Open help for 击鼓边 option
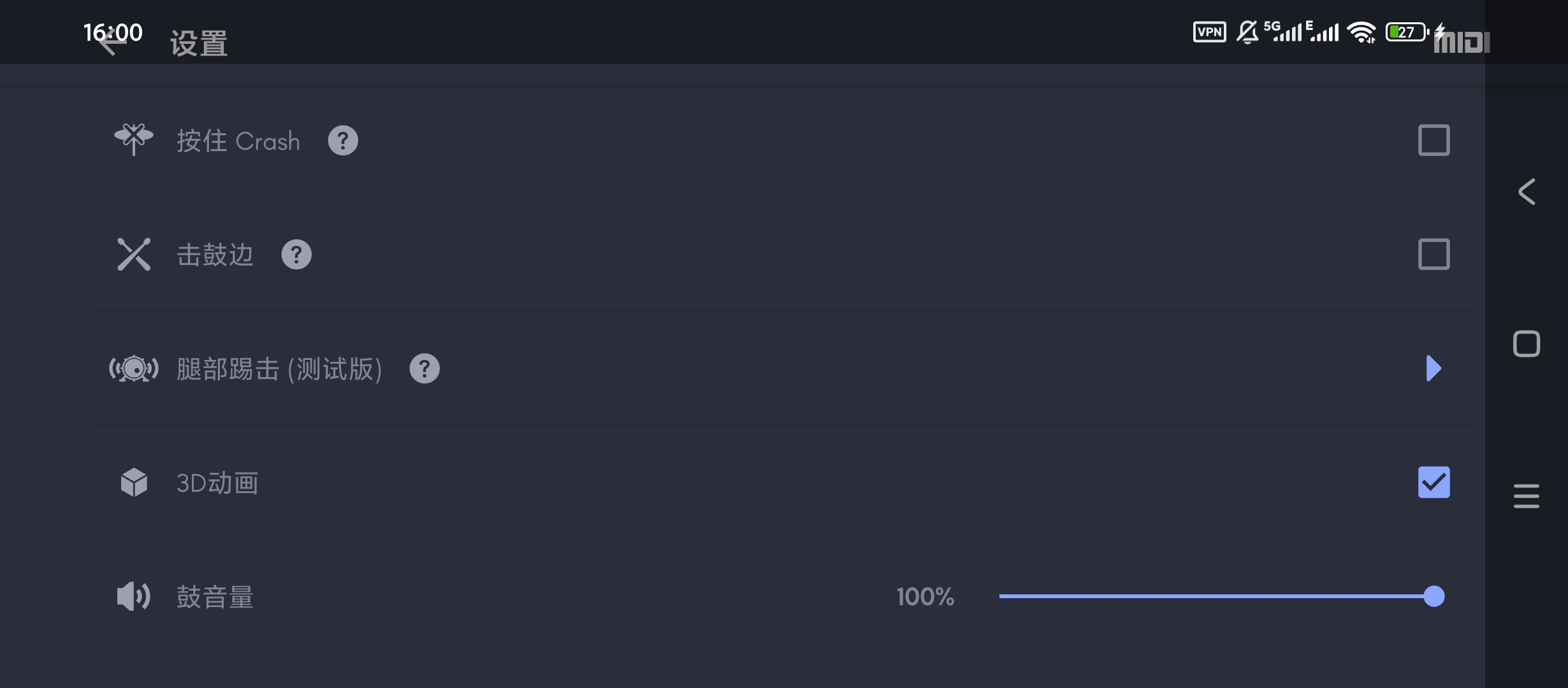This screenshot has width=1568, height=688. (296, 254)
